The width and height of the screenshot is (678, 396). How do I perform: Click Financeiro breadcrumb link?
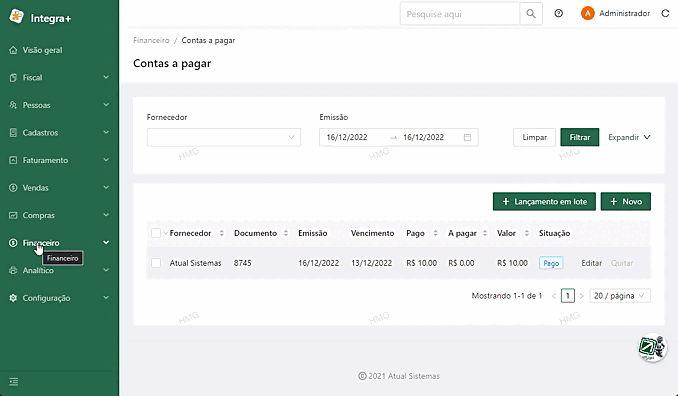[151, 40]
